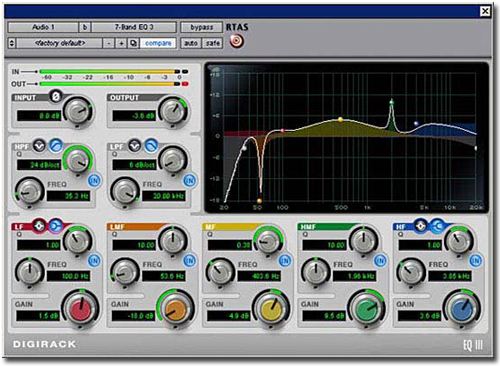Image resolution: width=500 pixels, height=366 pixels.
Task: Toggle the MF band IN button
Action: click(285, 260)
